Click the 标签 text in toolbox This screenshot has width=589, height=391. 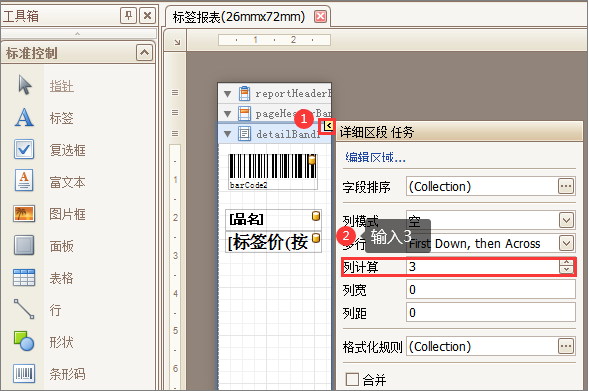pos(62,118)
